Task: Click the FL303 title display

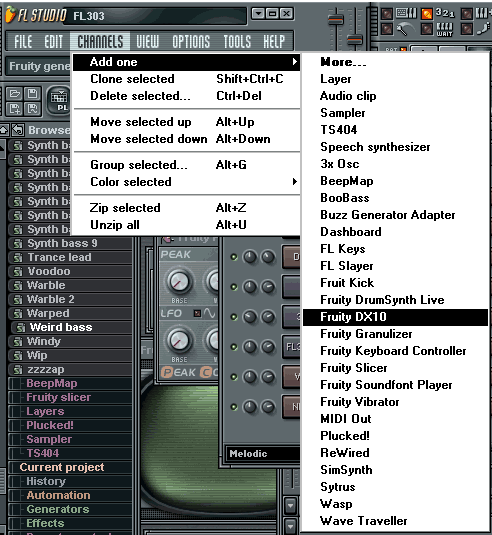Action: pos(155,16)
